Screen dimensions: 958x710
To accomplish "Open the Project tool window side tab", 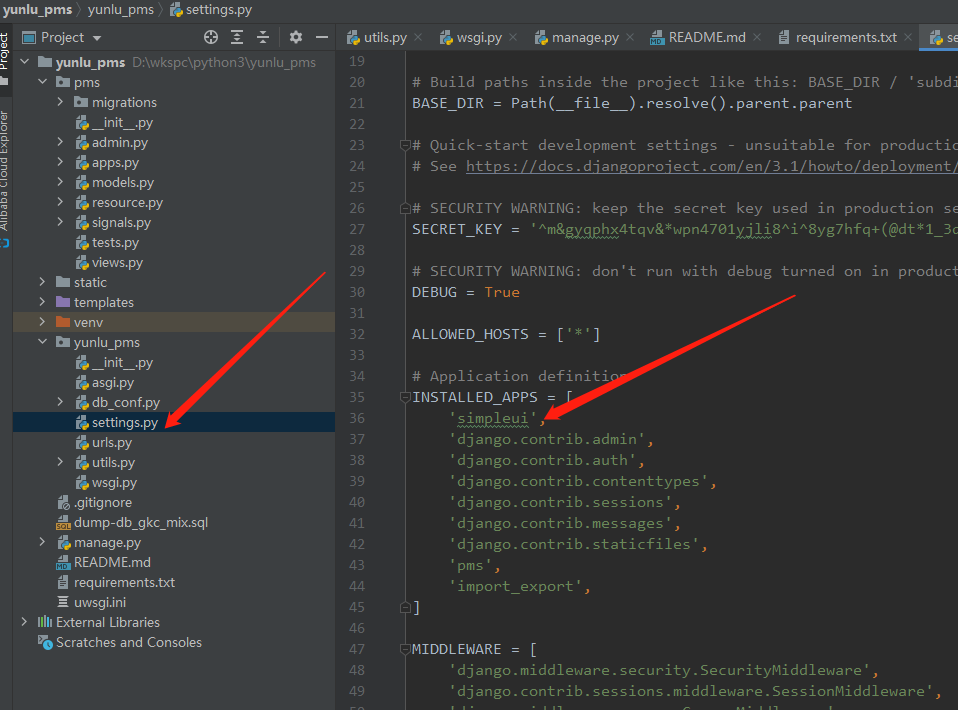I will tap(5, 58).
